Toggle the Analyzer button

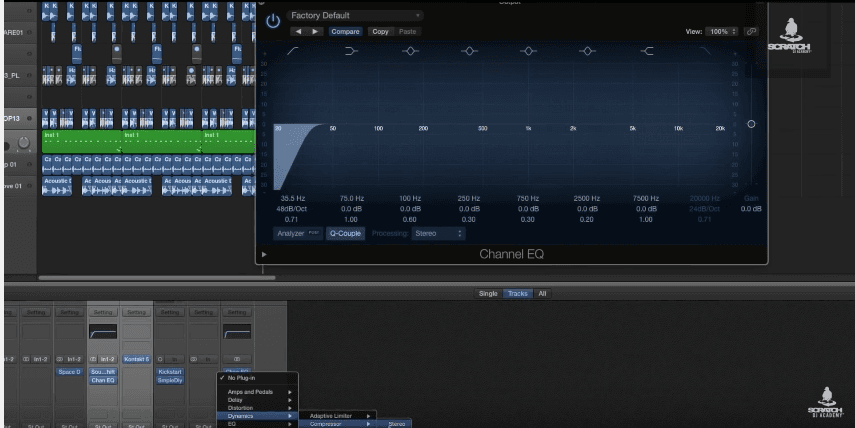point(298,233)
